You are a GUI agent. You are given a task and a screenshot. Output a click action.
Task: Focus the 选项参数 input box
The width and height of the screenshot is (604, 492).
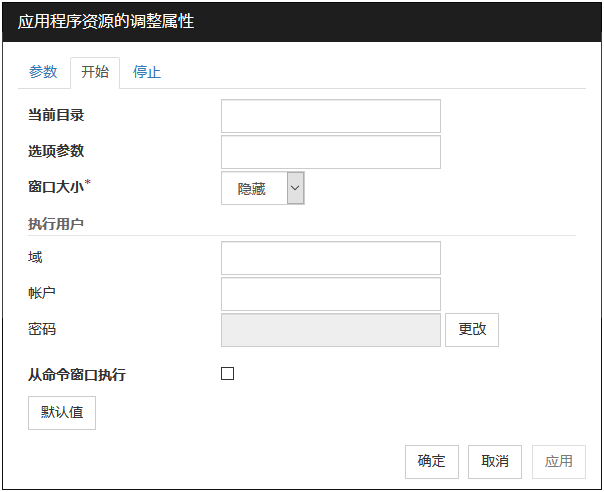[330, 152]
